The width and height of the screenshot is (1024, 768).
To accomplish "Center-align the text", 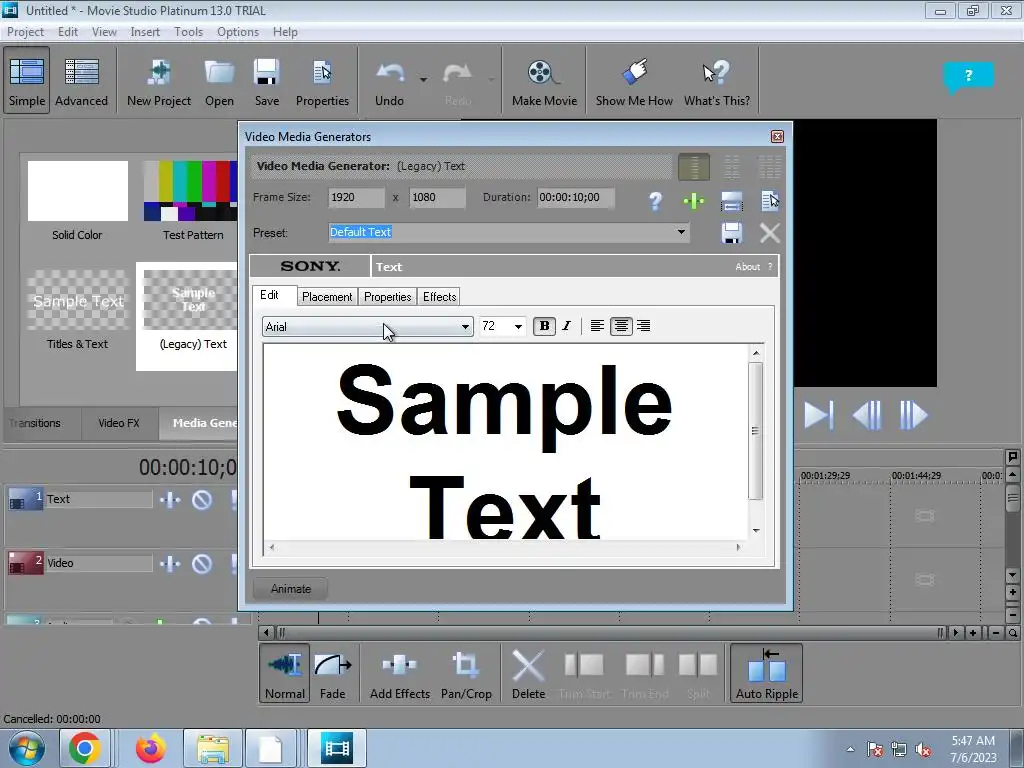I will point(621,326).
